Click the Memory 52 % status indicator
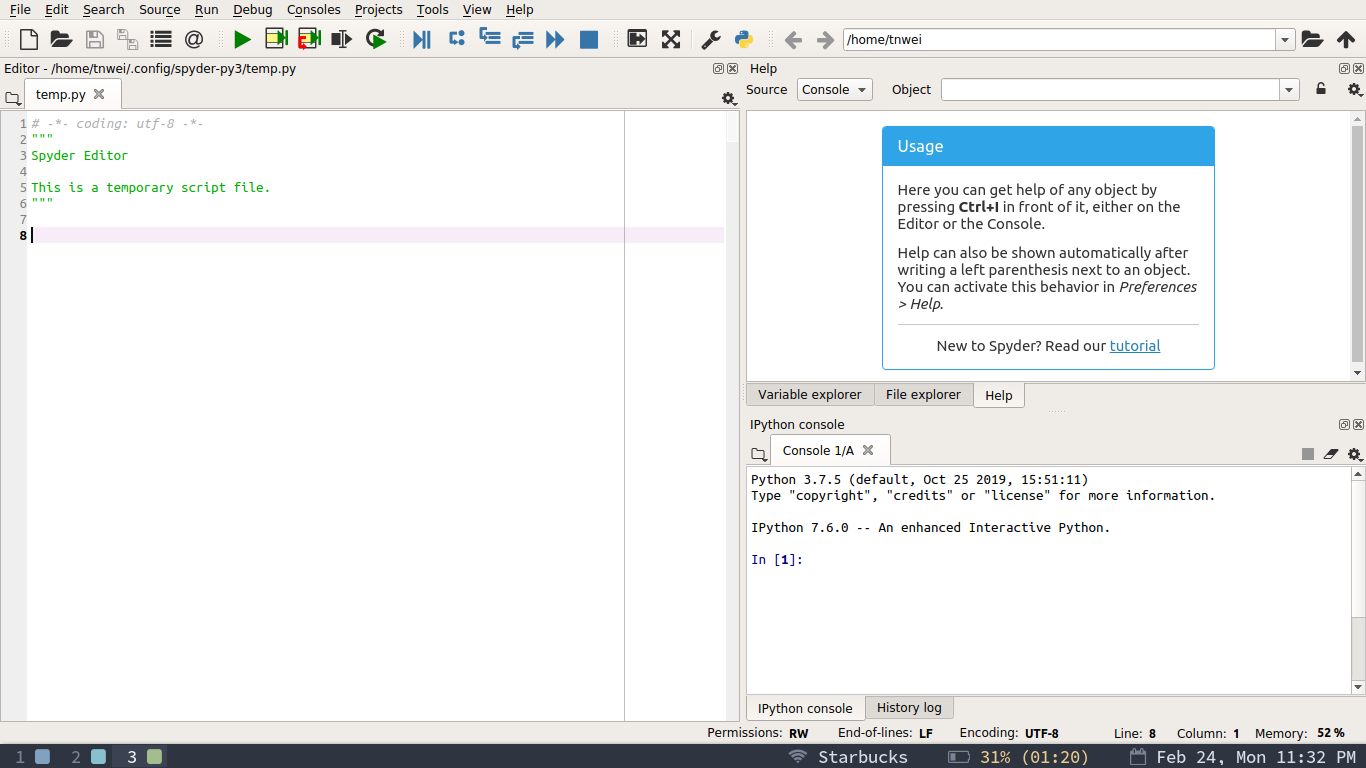This screenshot has width=1366, height=768. click(1299, 733)
